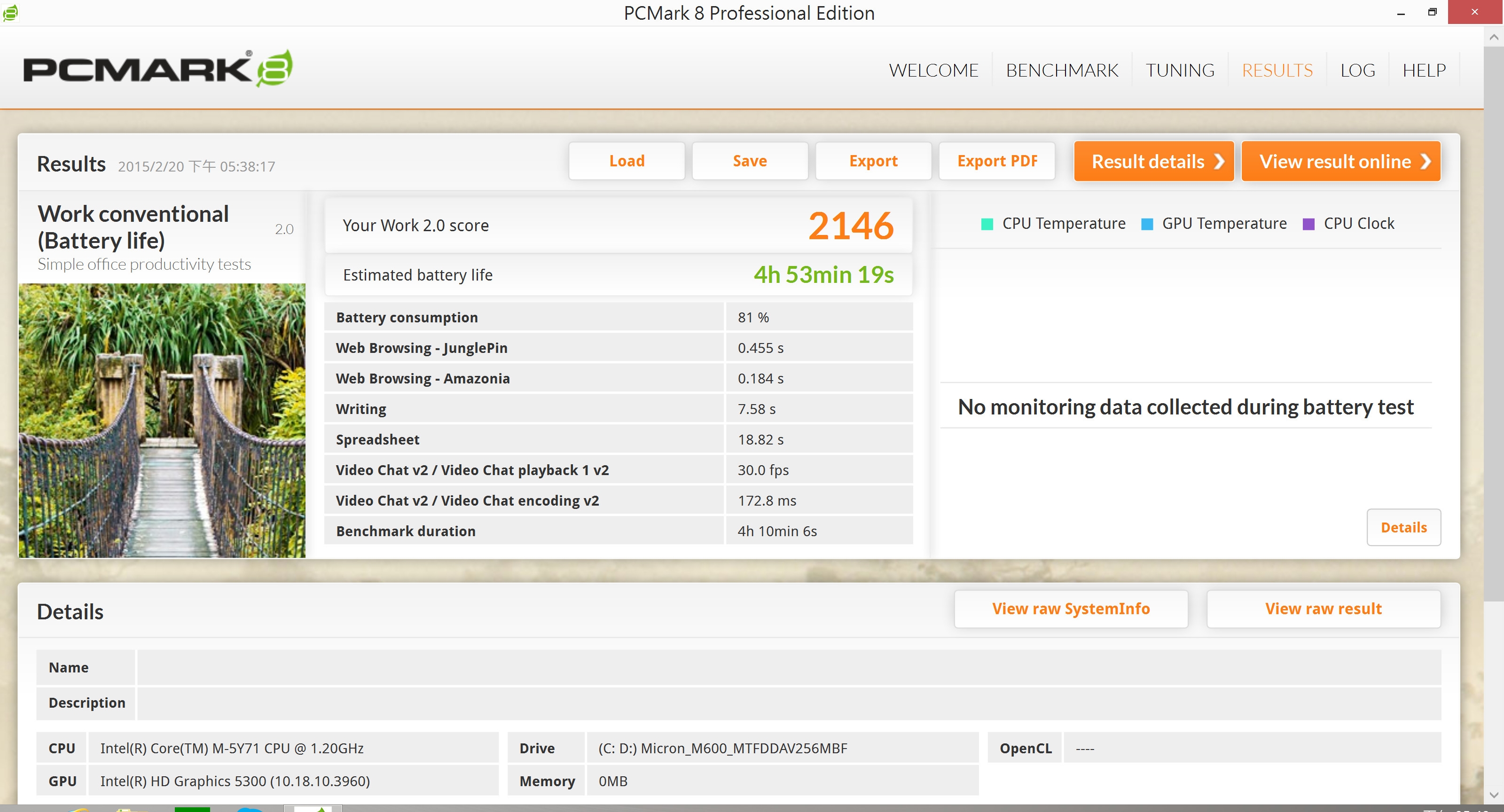
Task: Click the jungle bridge thumbnail image
Action: [x=162, y=420]
